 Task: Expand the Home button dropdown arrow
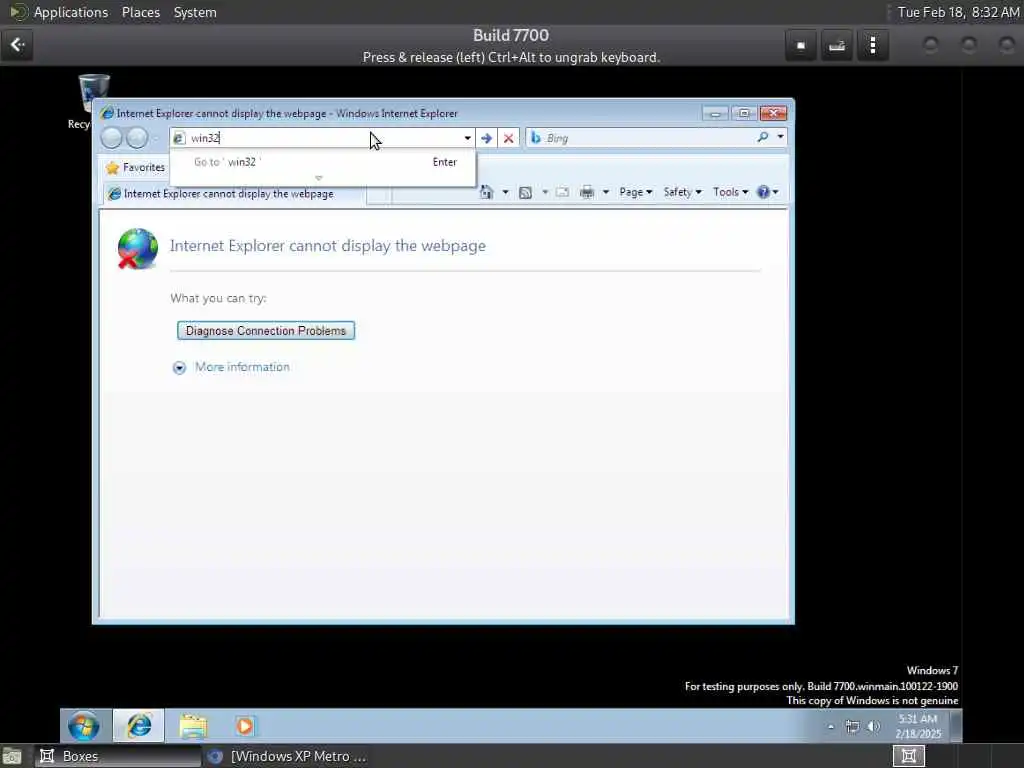coord(505,192)
